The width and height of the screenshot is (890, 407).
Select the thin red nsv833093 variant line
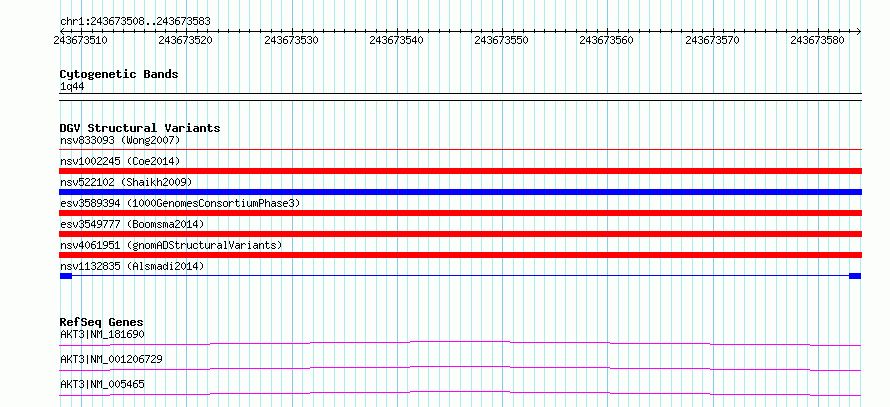pos(461,150)
